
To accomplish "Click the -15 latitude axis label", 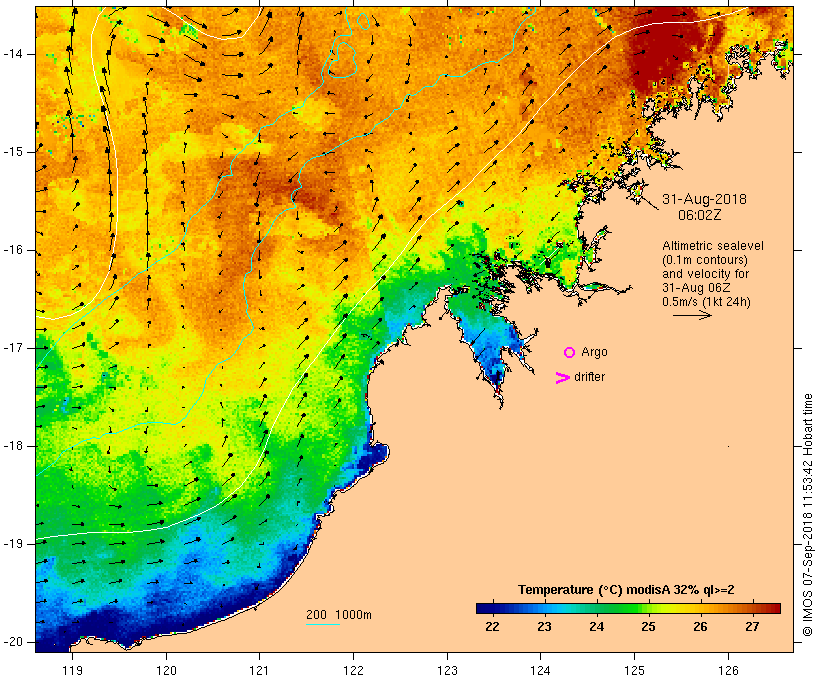I will [13, 152].
